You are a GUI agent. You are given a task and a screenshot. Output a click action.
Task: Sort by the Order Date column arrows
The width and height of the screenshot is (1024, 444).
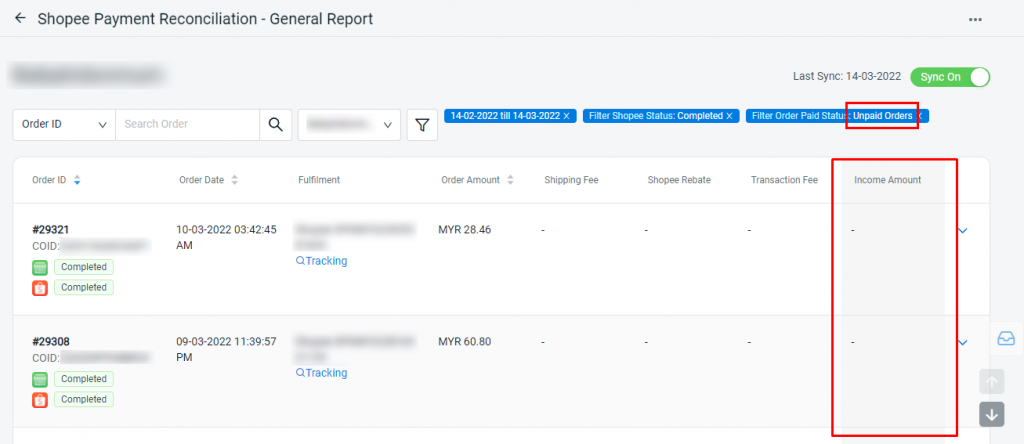[x=234, y=180]
